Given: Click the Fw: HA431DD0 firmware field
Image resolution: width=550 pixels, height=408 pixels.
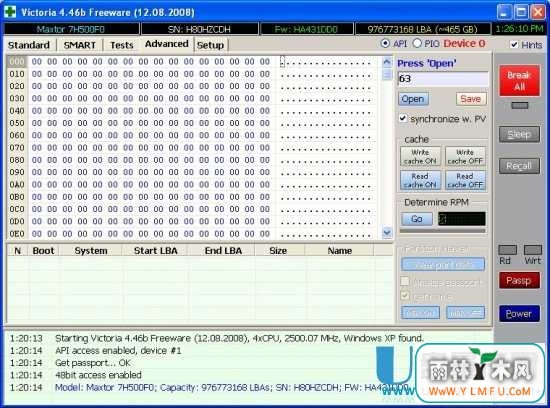Looking at the screenshot, I should 306,29.
